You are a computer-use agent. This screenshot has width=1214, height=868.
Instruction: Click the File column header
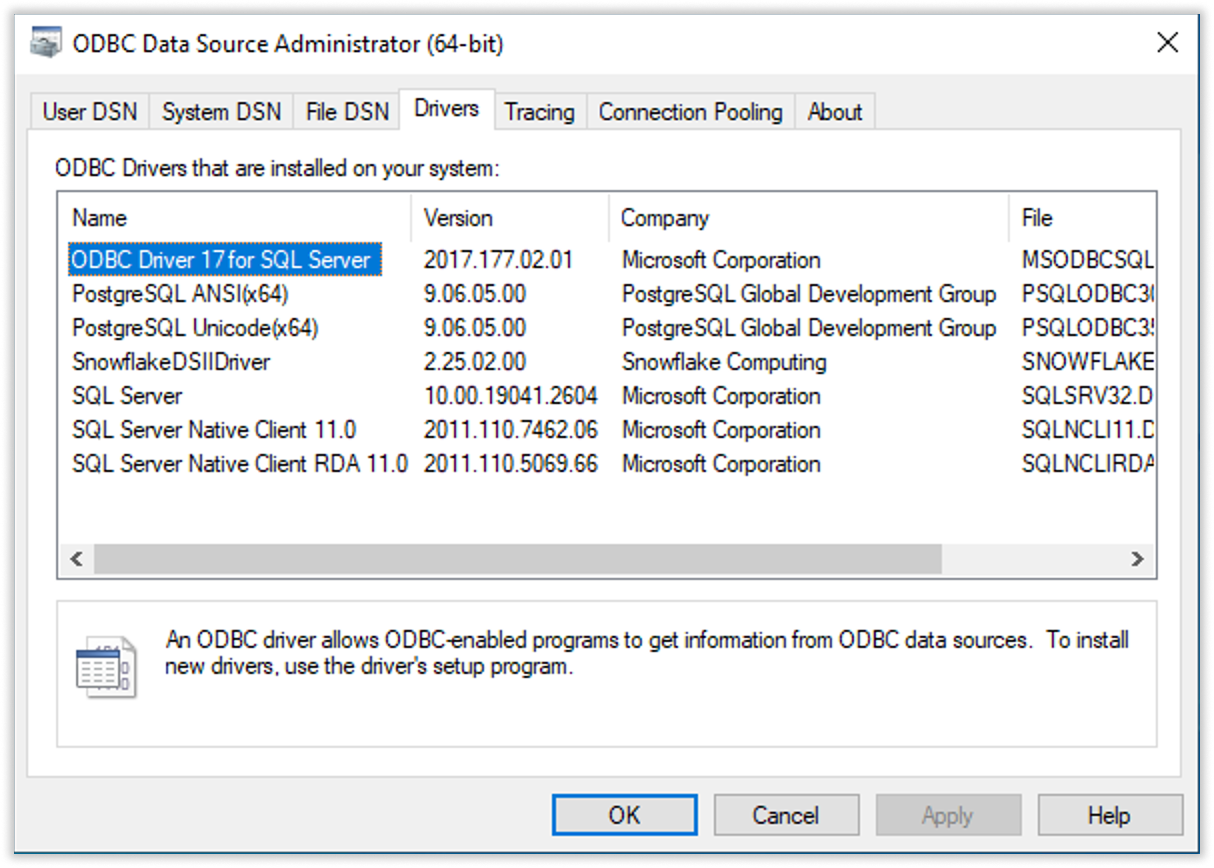1083,218
